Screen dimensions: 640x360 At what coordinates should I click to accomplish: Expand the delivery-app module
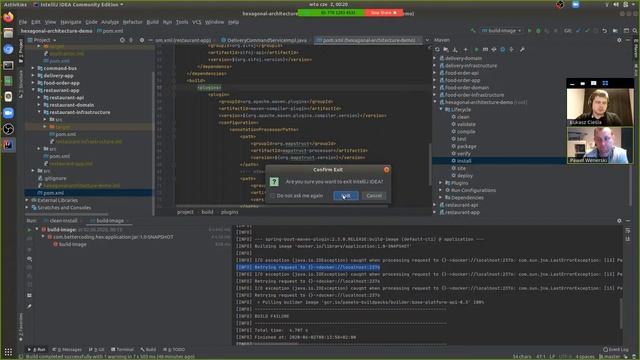pyautogui.click(x=33, y=76)
